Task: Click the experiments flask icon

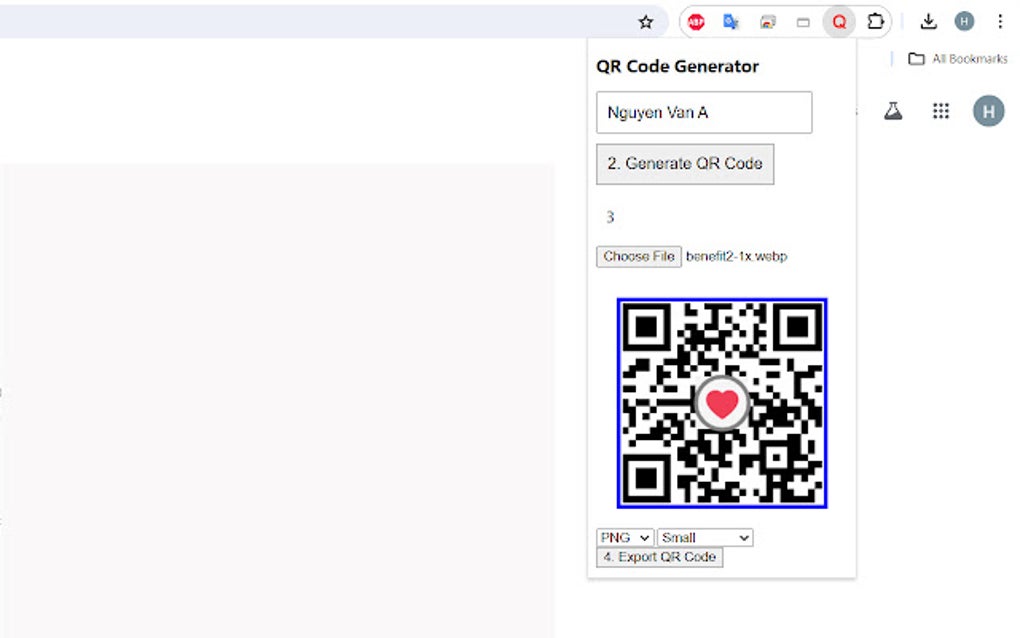Action: click(x=893, y=111)
